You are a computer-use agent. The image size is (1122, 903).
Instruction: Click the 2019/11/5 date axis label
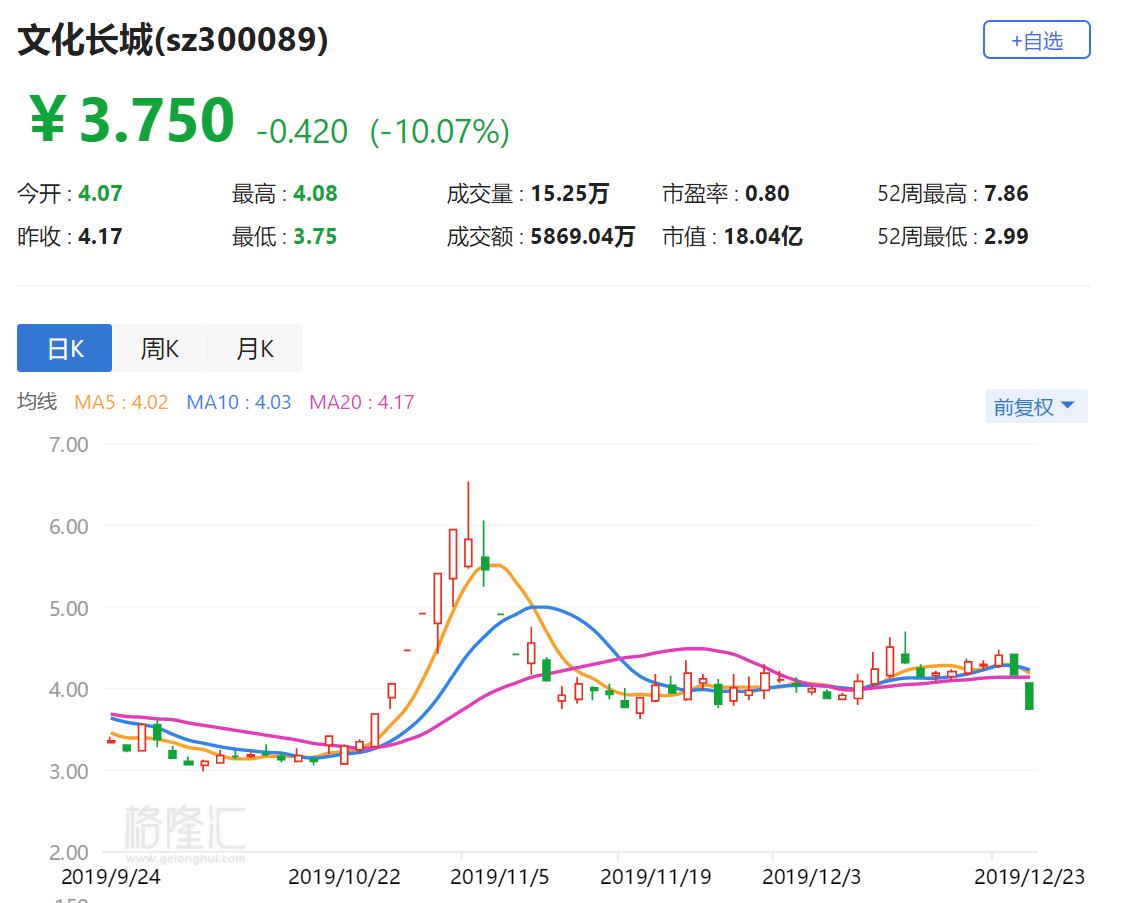pyautogui.click(x=499, y=877)
